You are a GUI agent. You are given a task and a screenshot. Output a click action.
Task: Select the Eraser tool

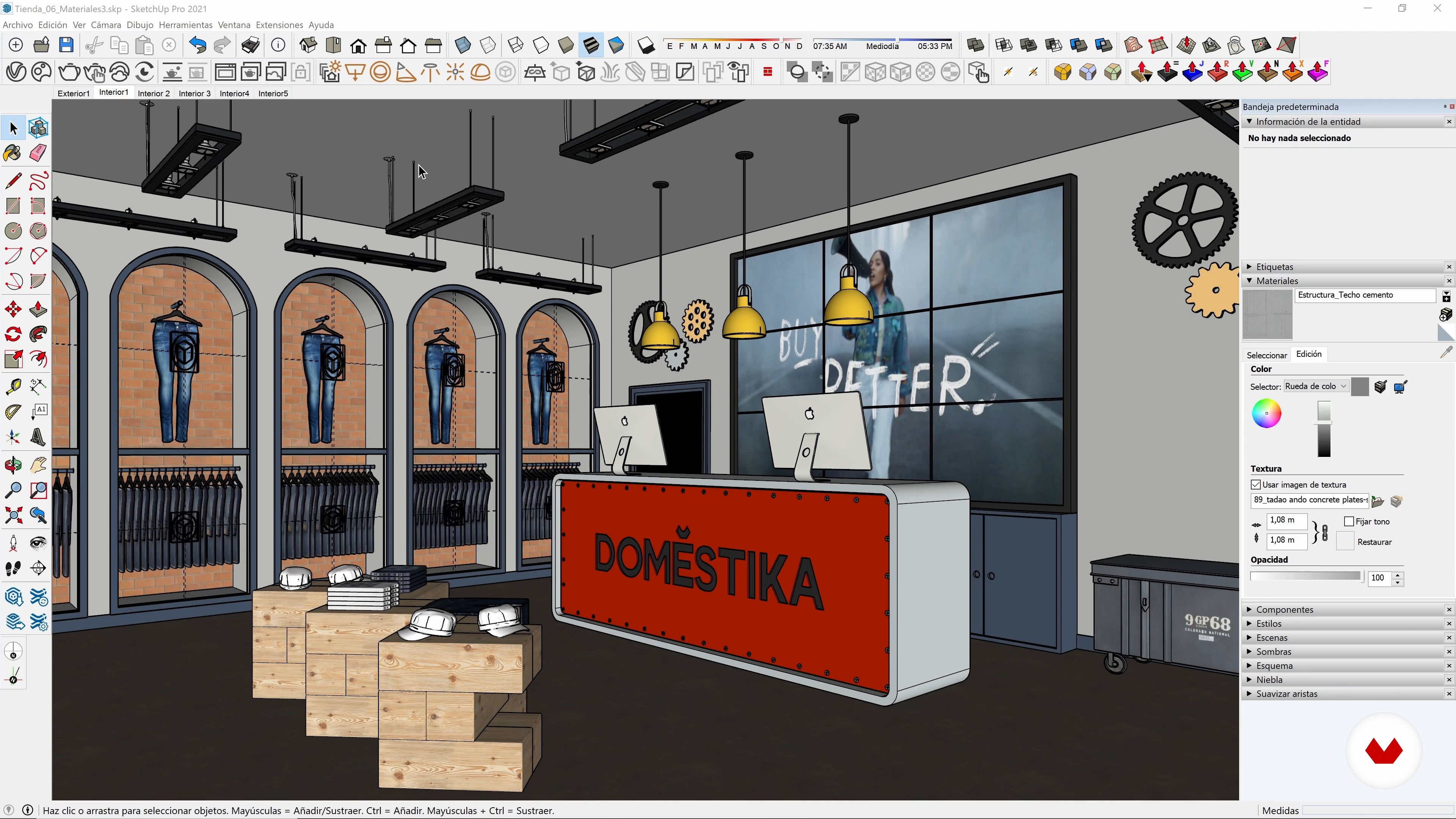[38, 153]
